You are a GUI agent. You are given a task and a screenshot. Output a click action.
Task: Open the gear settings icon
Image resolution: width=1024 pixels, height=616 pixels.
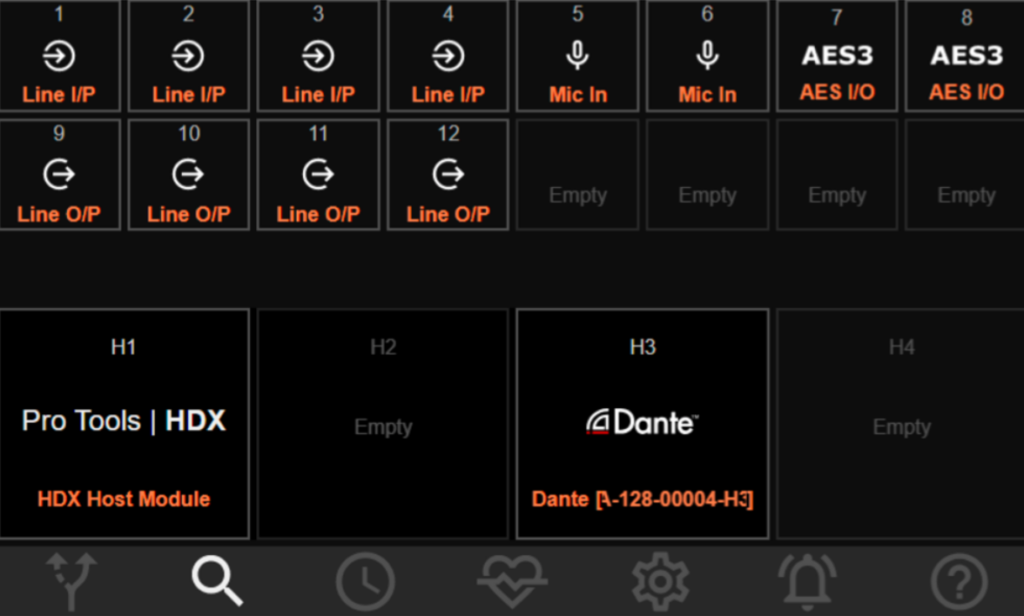660,581
